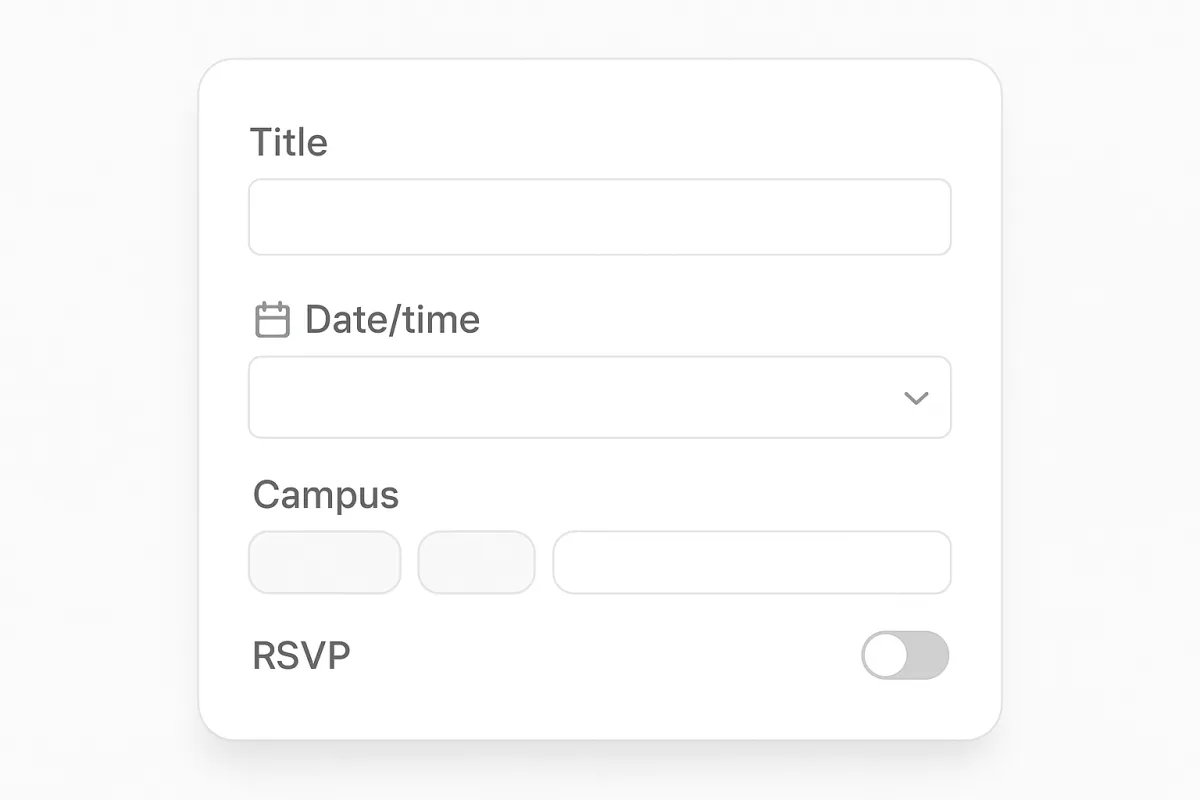
Task: Click the RSVP text label
Action: pos(301,656)
